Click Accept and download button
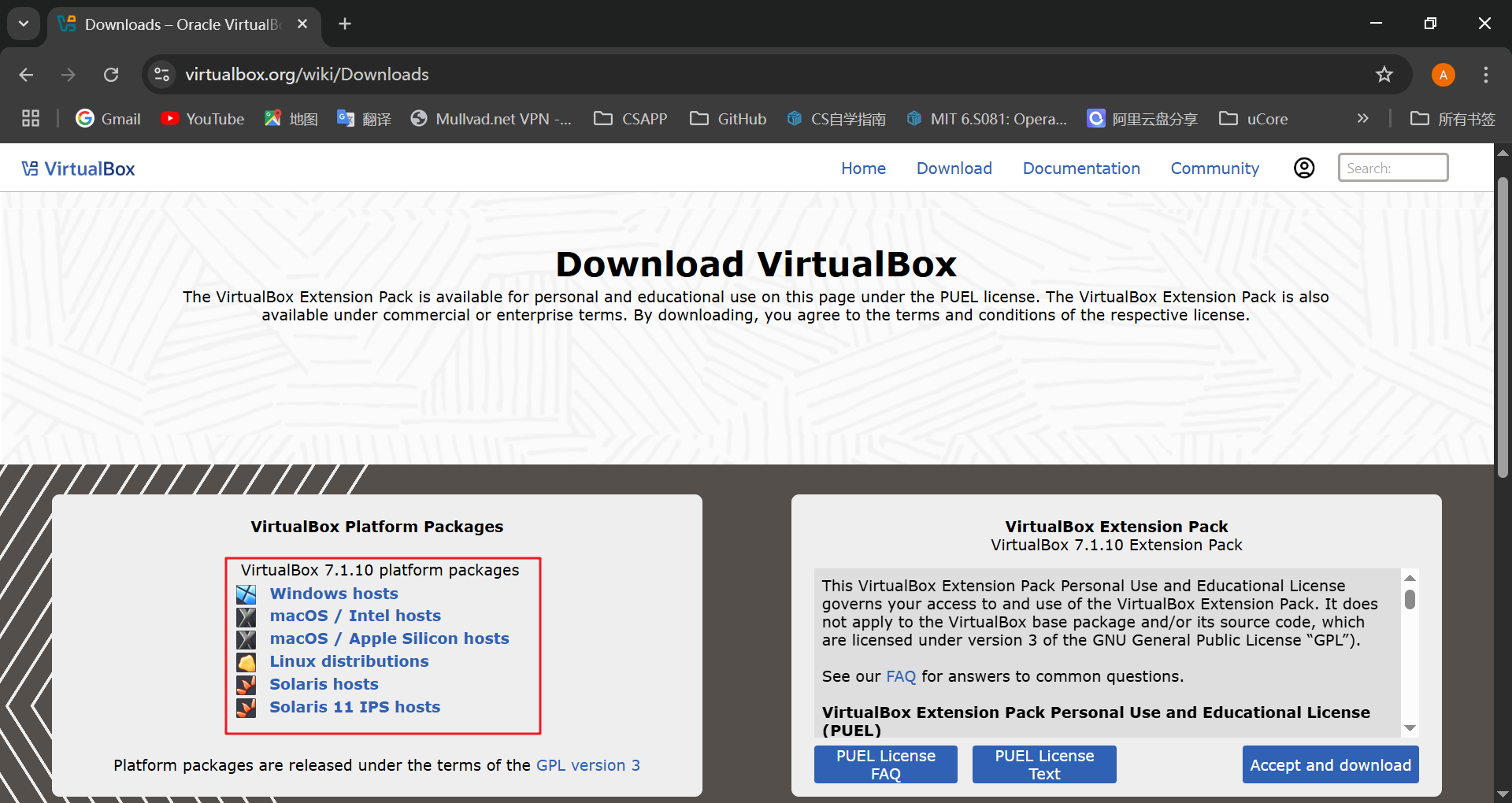The image size is (1512, 803). (1330, 764)
